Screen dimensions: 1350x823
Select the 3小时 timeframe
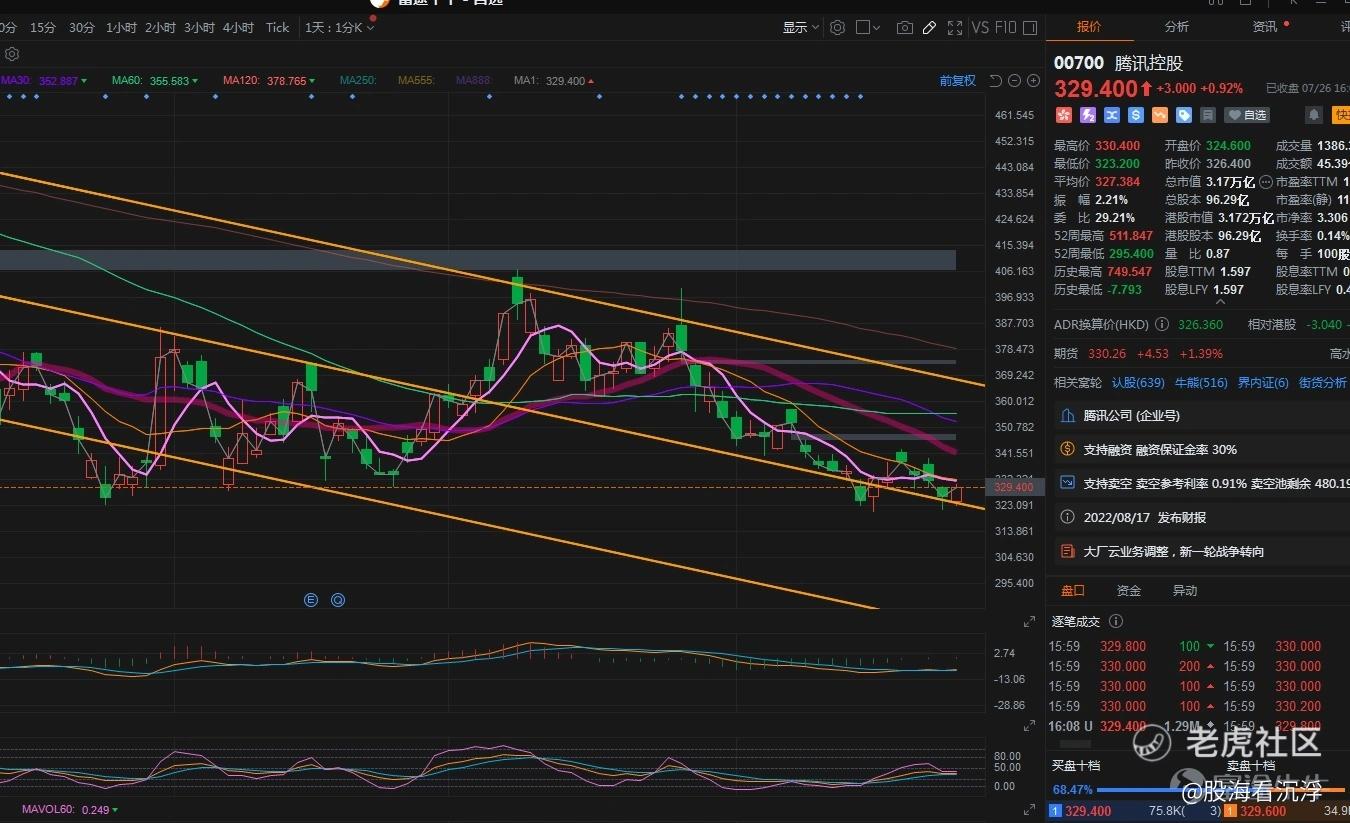[199, 28]
